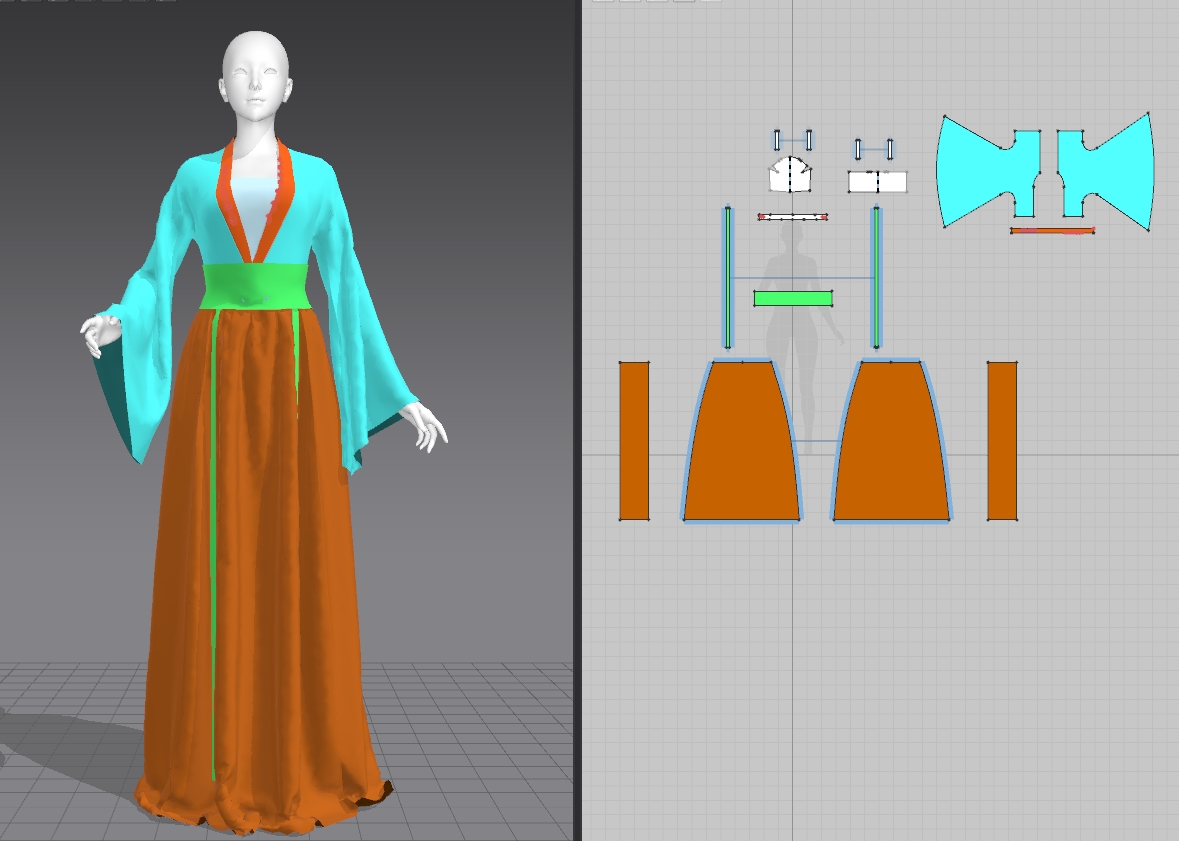
Task: Click the avatar's lowered hand in 3D view
Action: point(426,427)
